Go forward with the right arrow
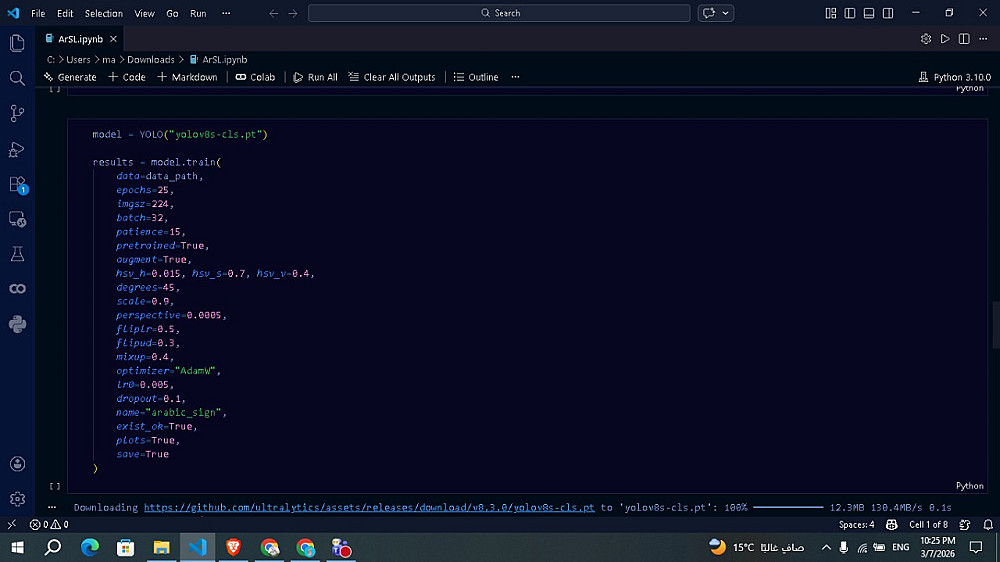The width and height of the screenshot is (1000, 562). 293,13
